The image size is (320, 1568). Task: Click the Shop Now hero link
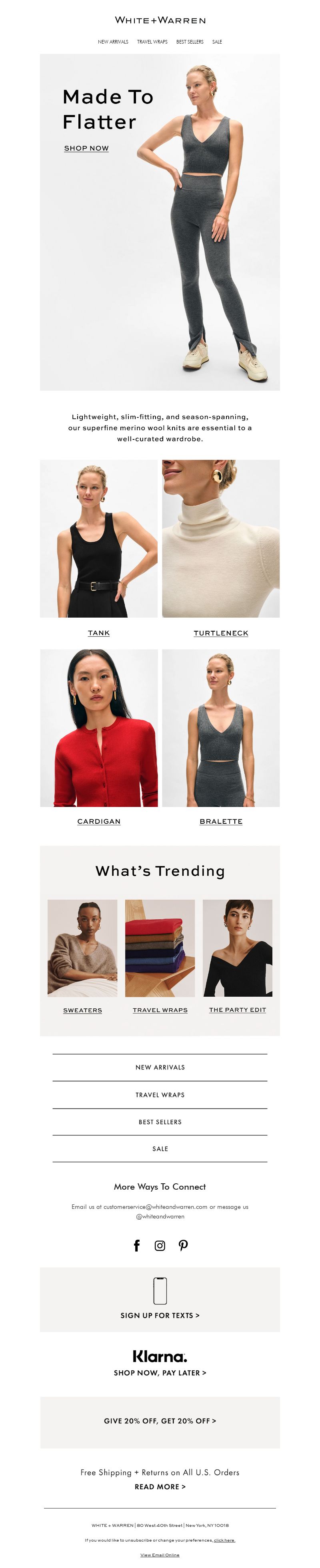86,148
